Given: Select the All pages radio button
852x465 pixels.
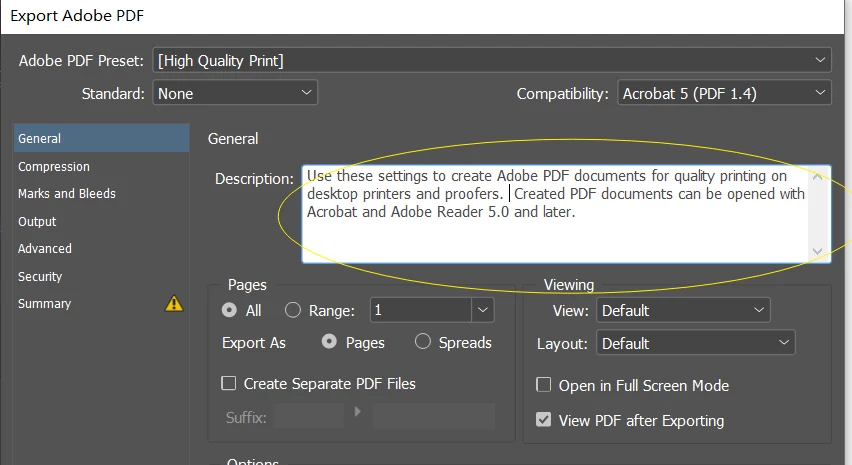Looking at the screenshot, I should tap(229, 310).
